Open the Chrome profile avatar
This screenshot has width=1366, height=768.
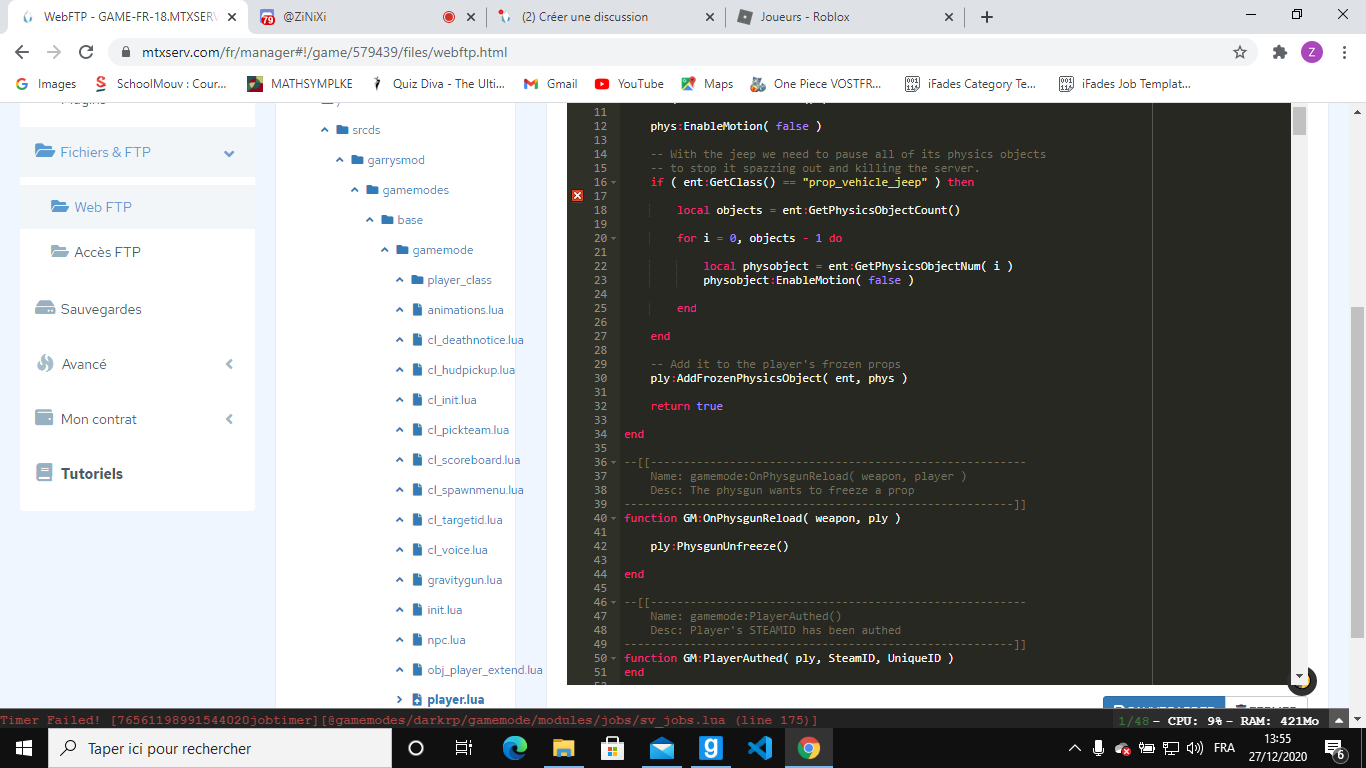pyautogui.click(x=1312, y=52)
